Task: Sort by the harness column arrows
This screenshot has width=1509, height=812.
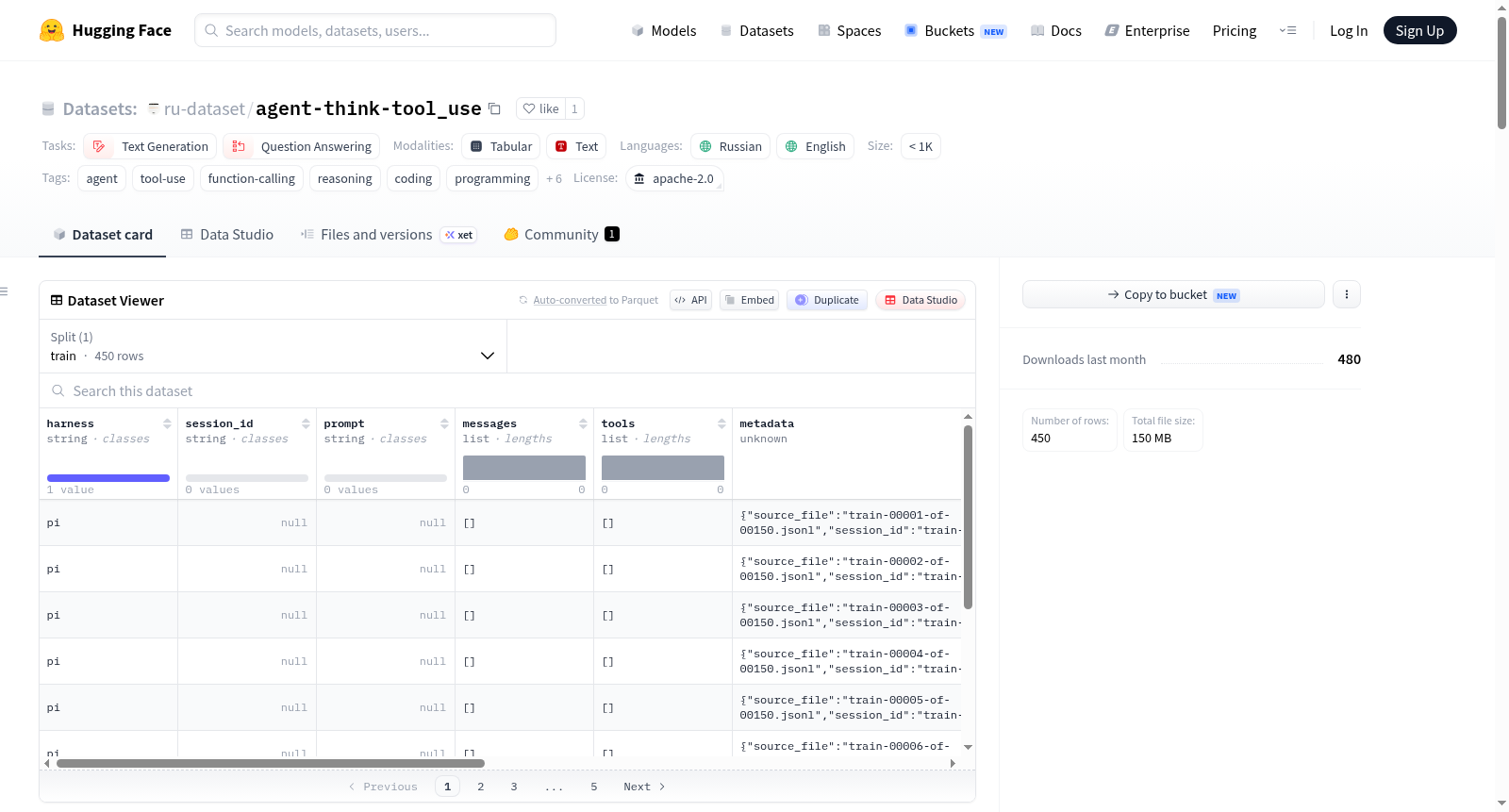Action: coord(167,423)
